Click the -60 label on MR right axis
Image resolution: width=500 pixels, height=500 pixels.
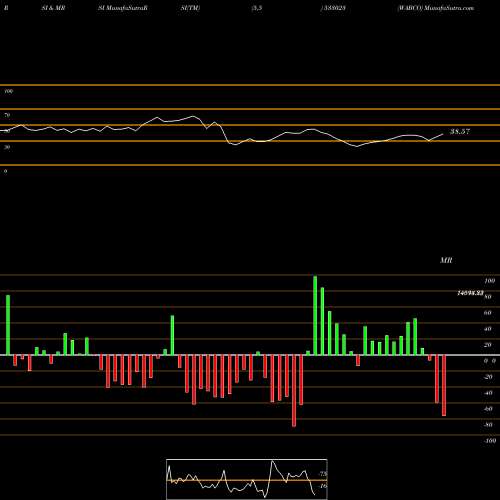click(488, 409)
